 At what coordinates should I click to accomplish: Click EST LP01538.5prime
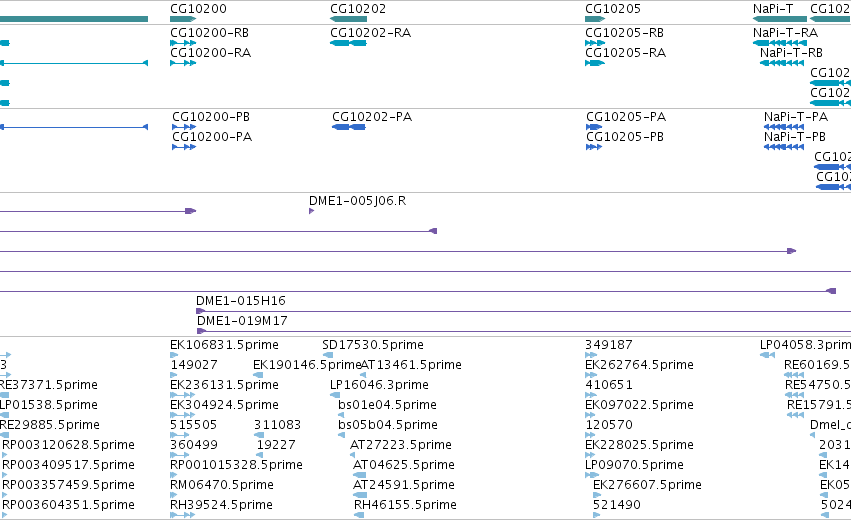pyautogui.click(x=48, y=405)
